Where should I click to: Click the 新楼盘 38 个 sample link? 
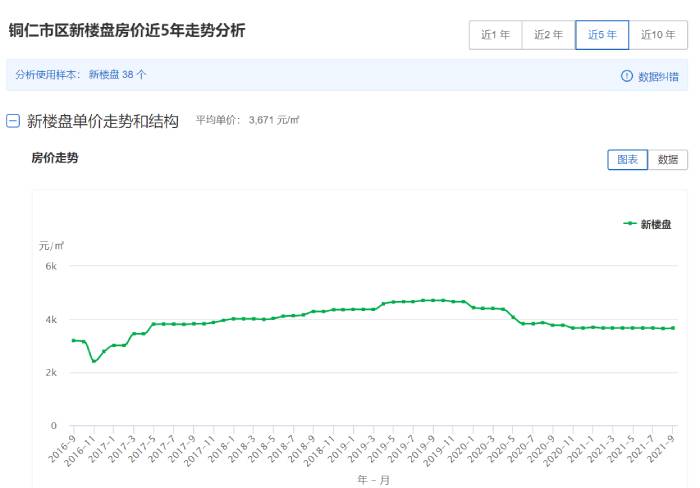point(117,75)
